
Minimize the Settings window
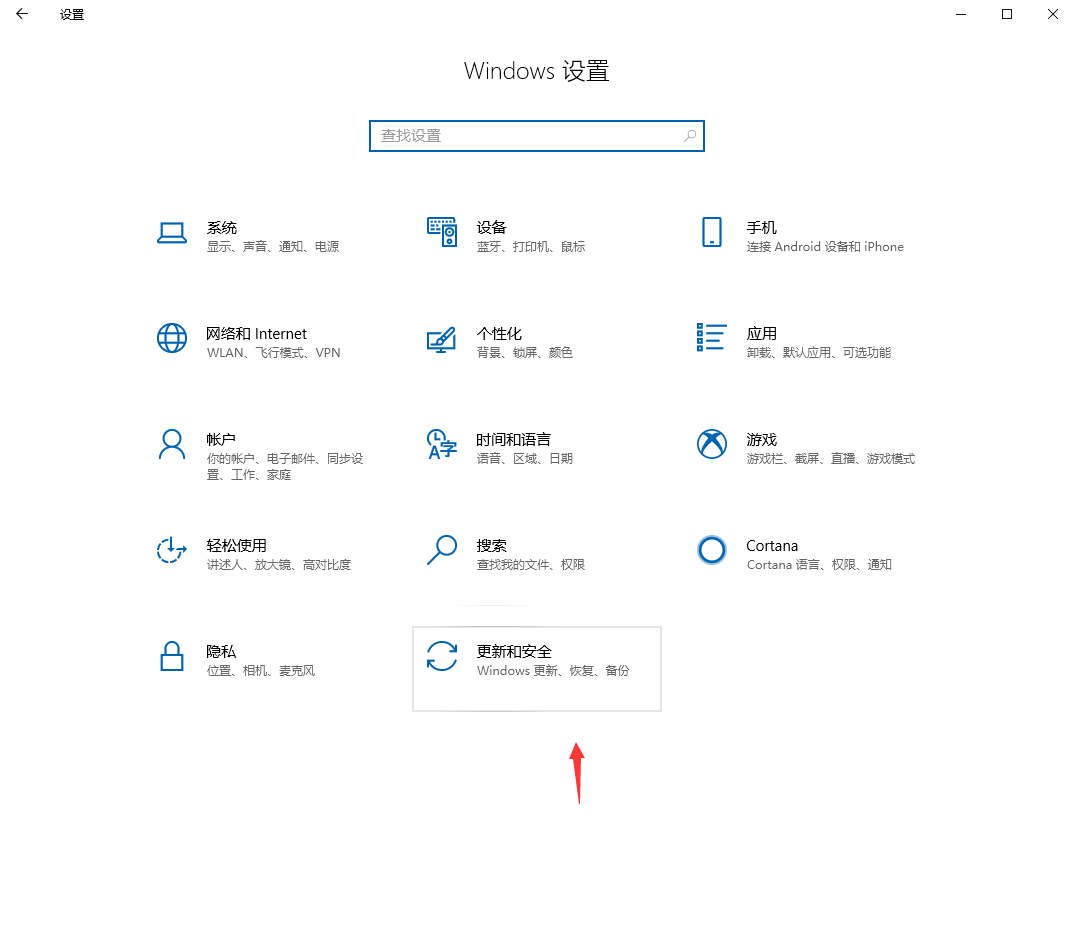pos(961,14)
